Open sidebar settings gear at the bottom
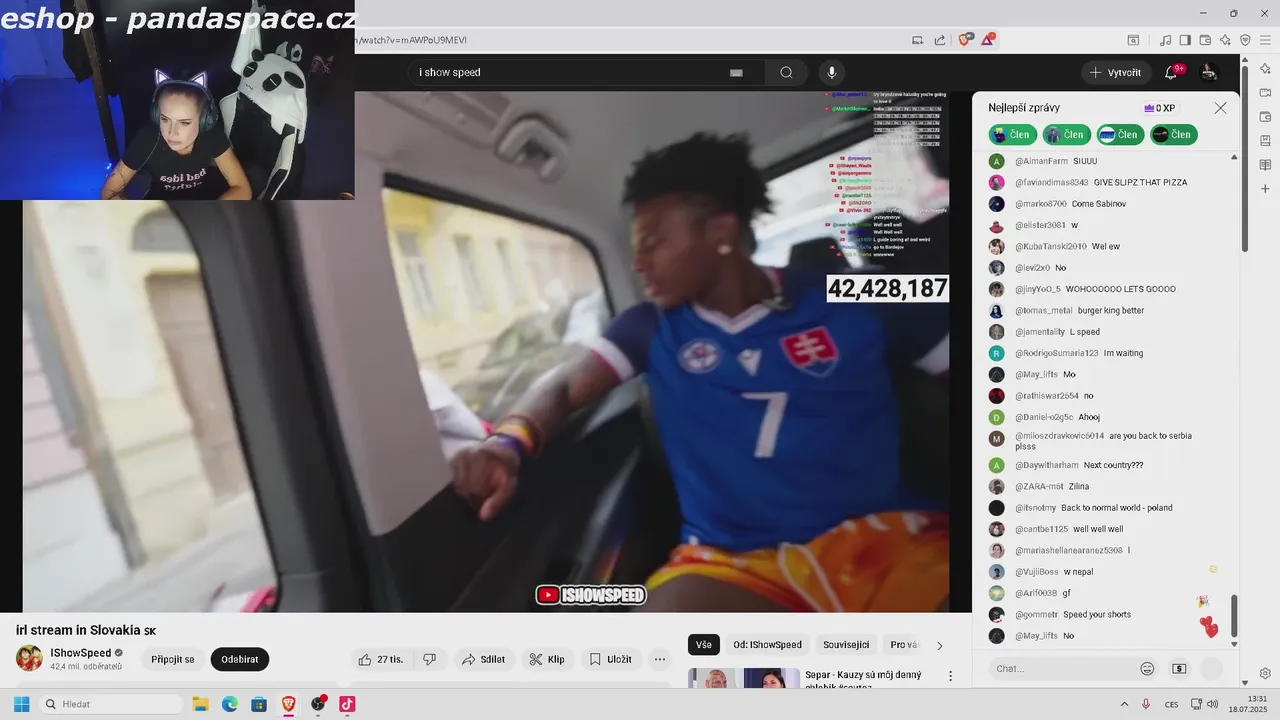This screenshot has width=1280, height=720. click(1265, 673)
